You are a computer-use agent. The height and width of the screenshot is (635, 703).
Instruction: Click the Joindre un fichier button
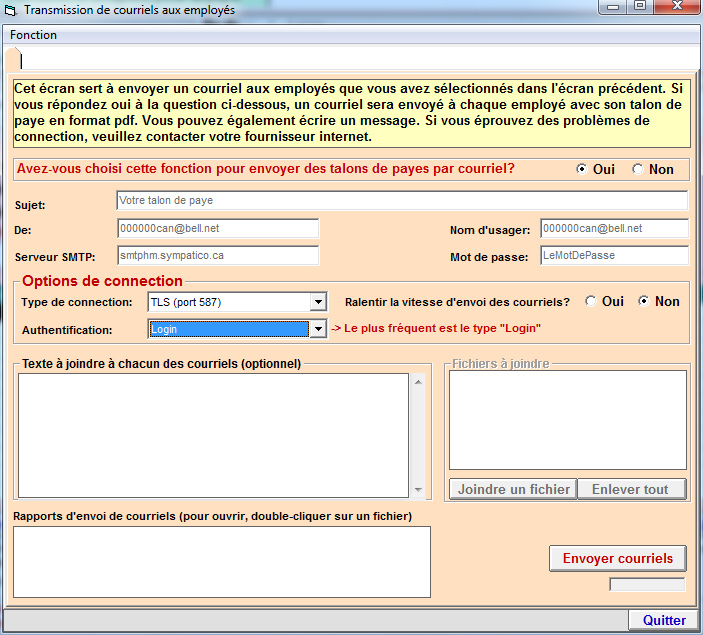pos(514,489)
